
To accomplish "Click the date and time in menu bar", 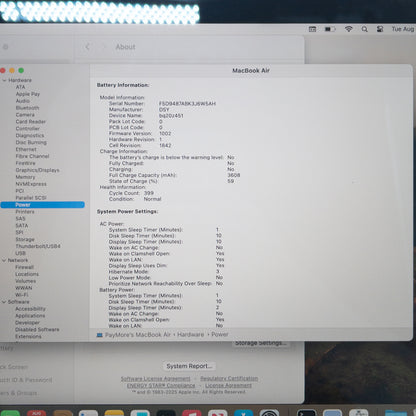I will [403, 29].
